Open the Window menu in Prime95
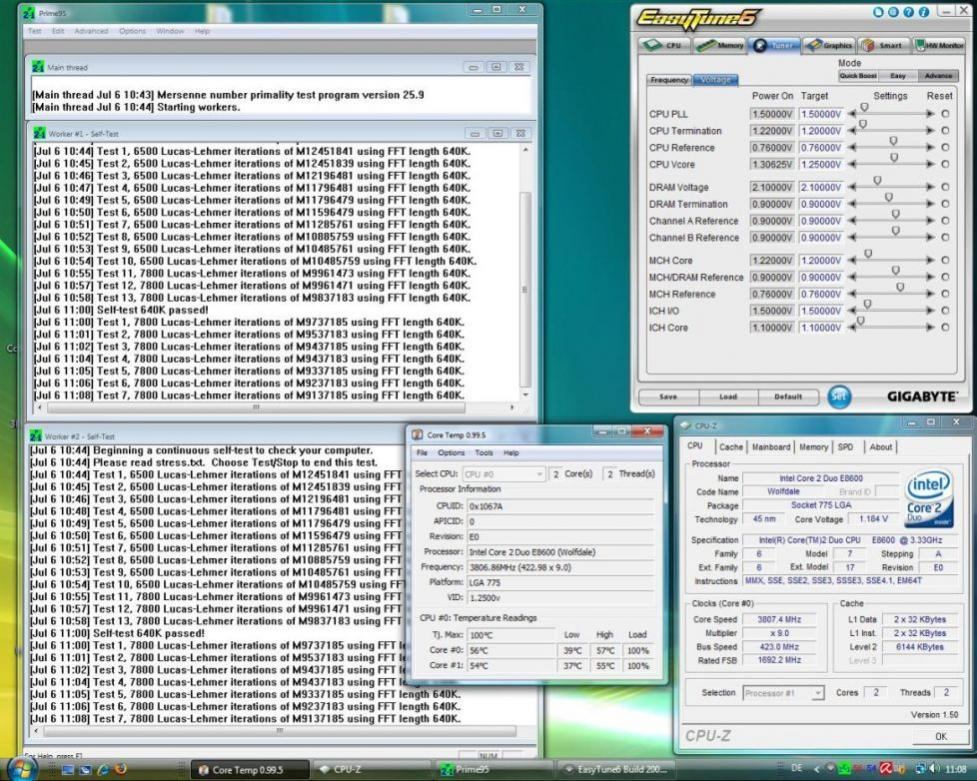Screen dimensions: 977x781 coord(170,31)
